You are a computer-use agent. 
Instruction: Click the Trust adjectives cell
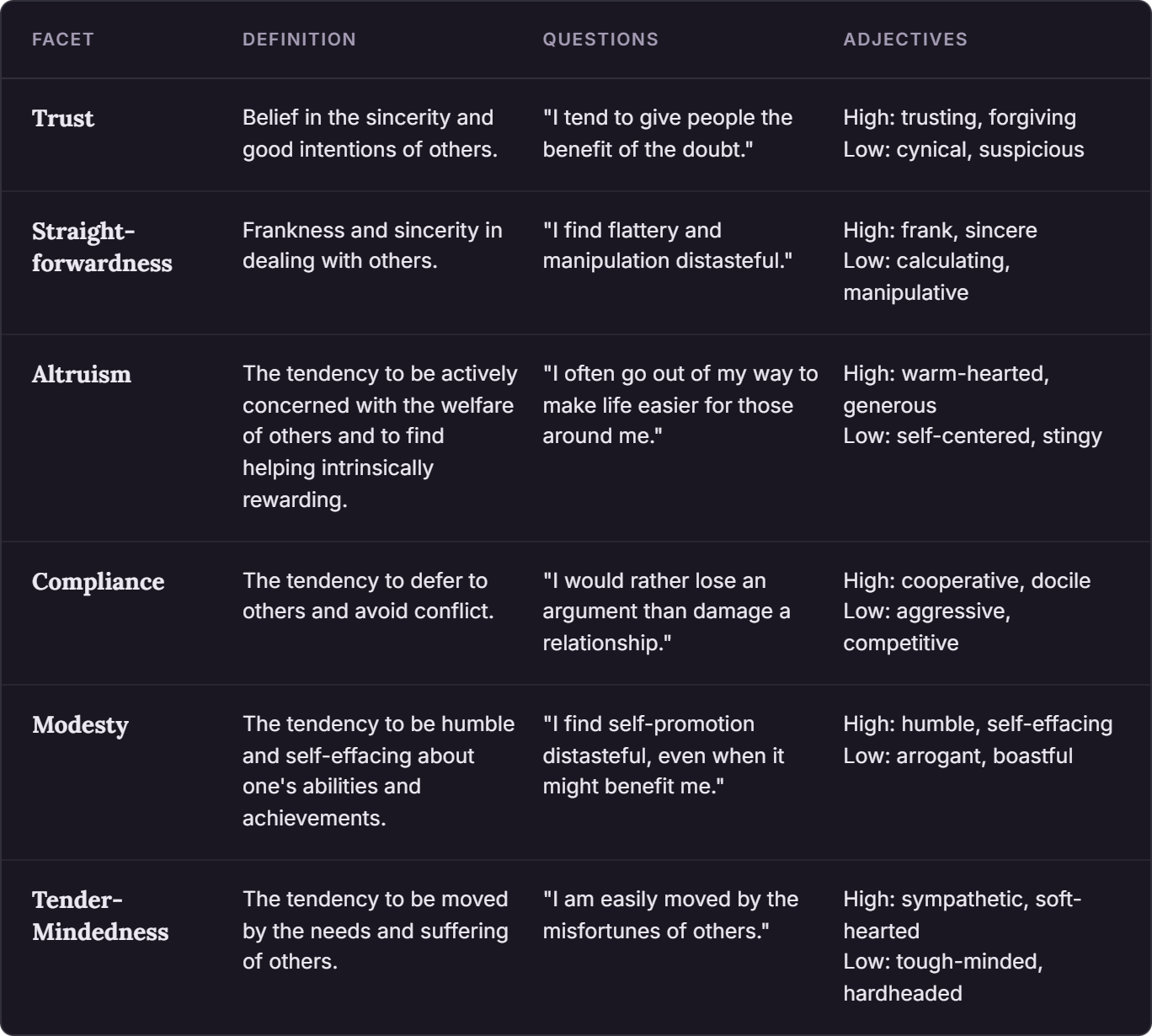[963, 134]
